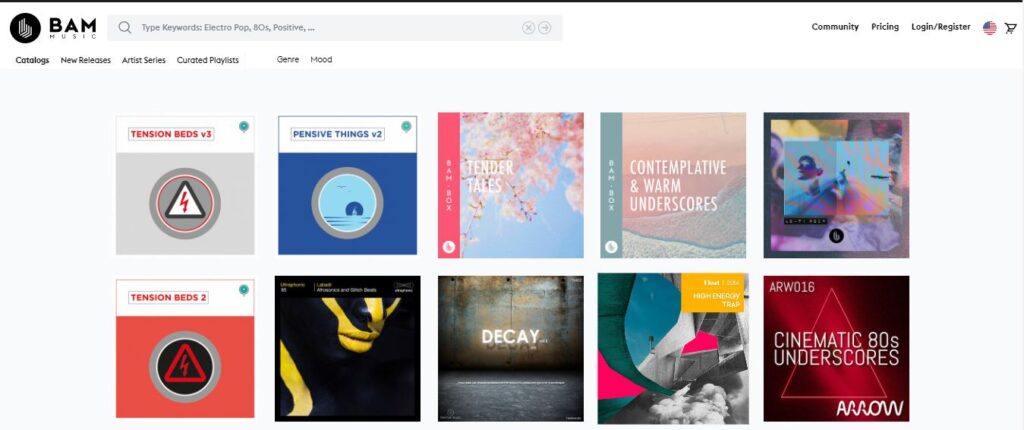Viewport: 1024px width, 430px height.
Task: Click the teal badge on Tension Beds v3
Action: 244,126
